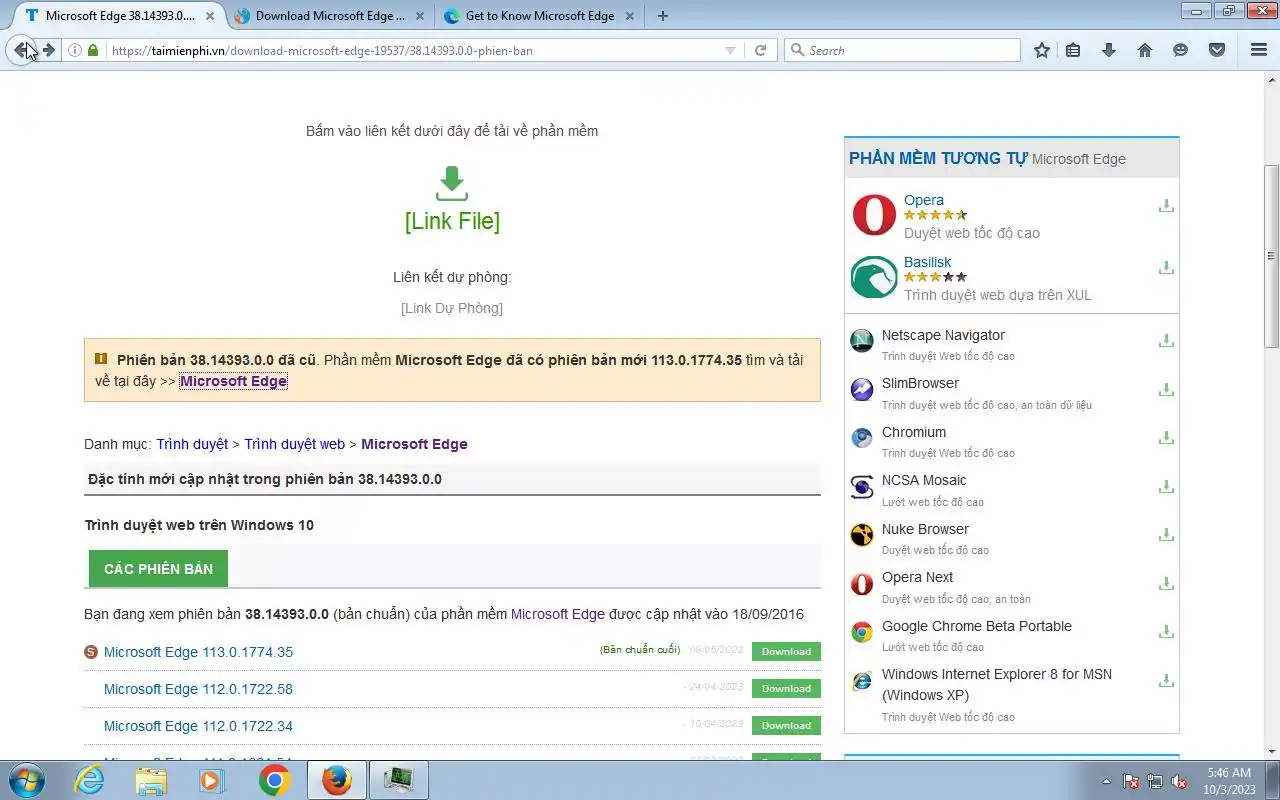Open the Pocket icon in the toolbar

point(1217,50)
